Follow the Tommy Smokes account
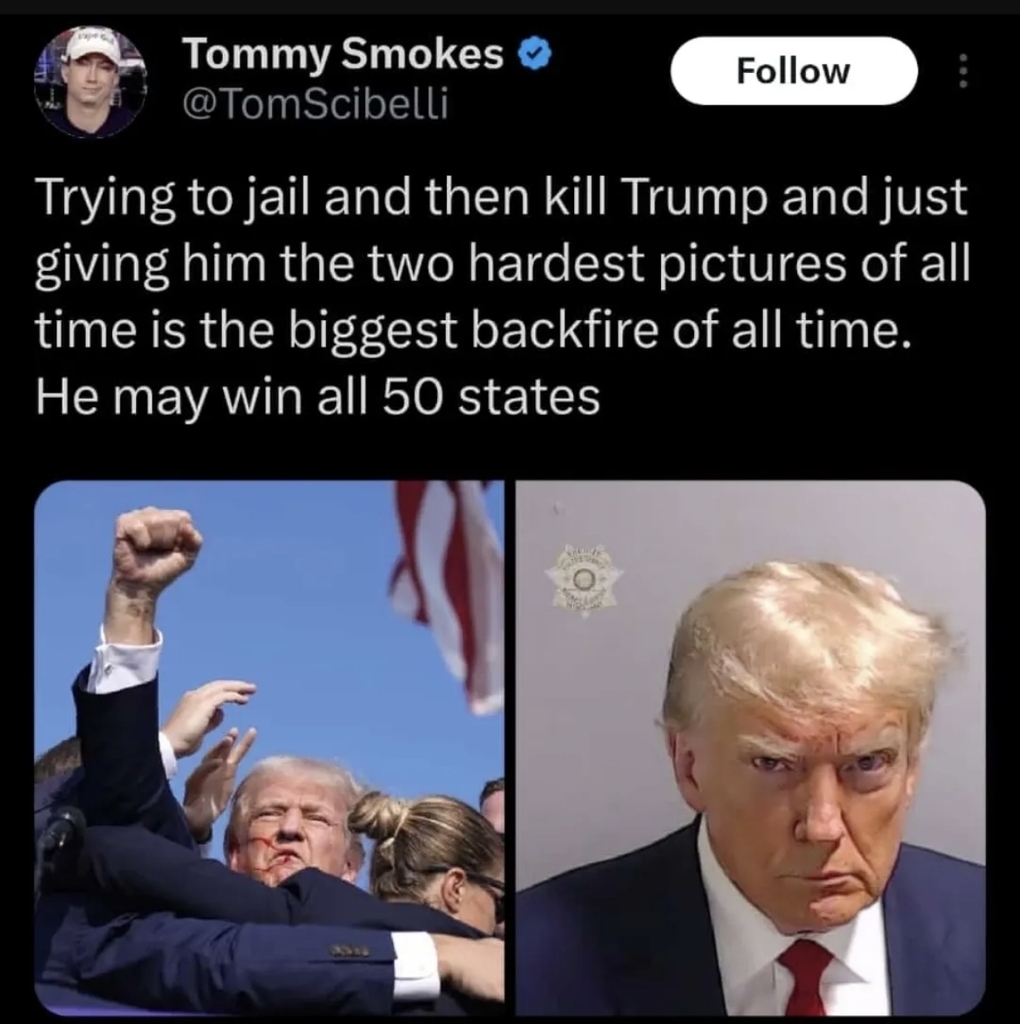1020x1024 pixels. pos(793,71)
